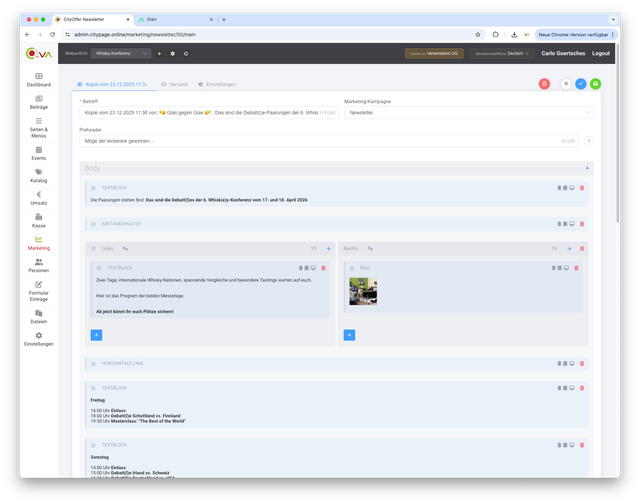Switch to the Versand tab

(x=174, y=84)
